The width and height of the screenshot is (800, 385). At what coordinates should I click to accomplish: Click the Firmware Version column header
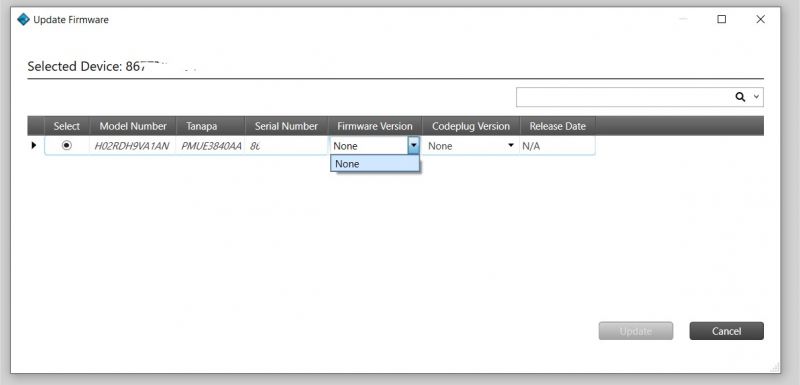tap(375, 126)
